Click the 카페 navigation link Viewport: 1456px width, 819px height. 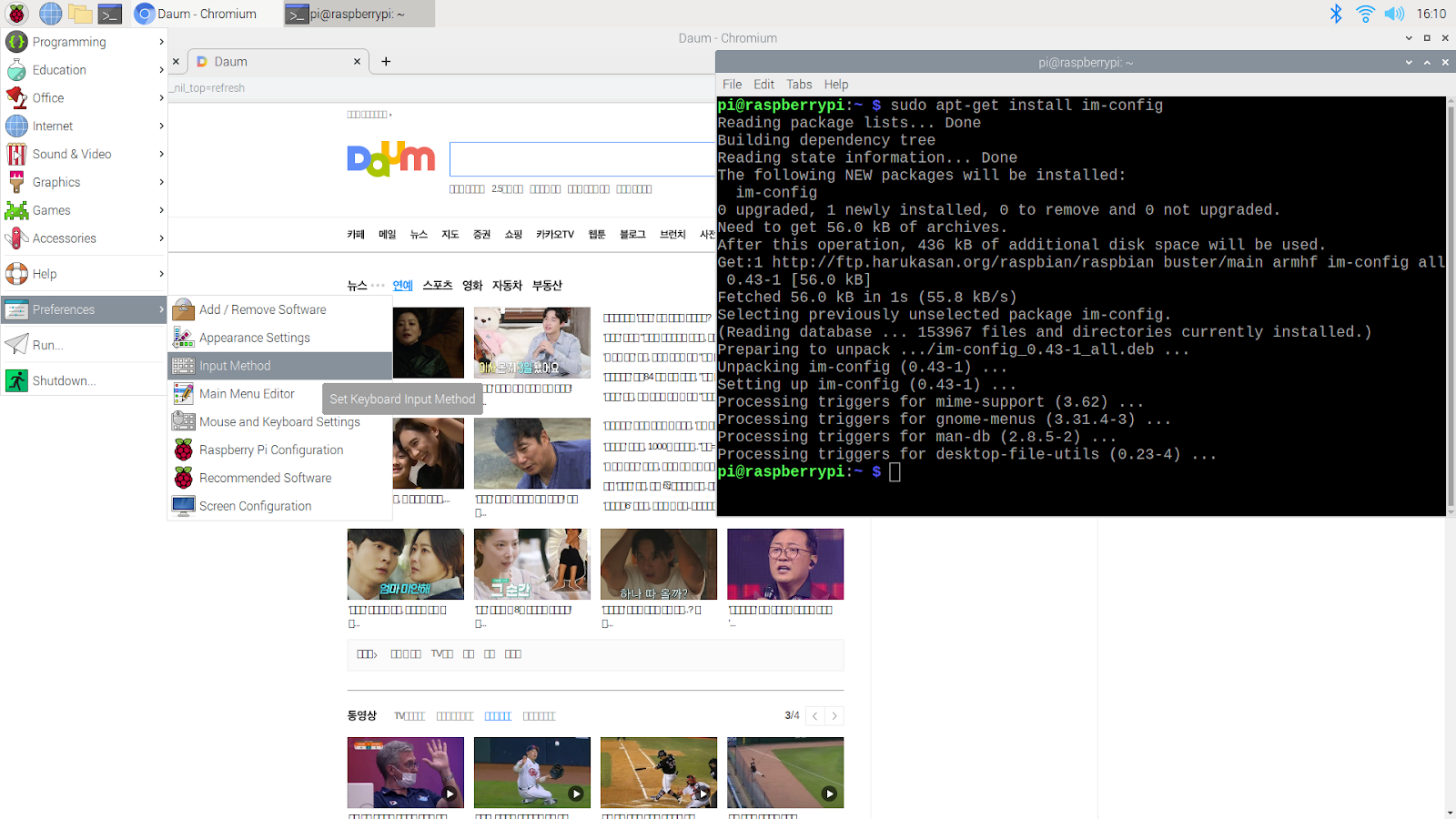point(356,235)
